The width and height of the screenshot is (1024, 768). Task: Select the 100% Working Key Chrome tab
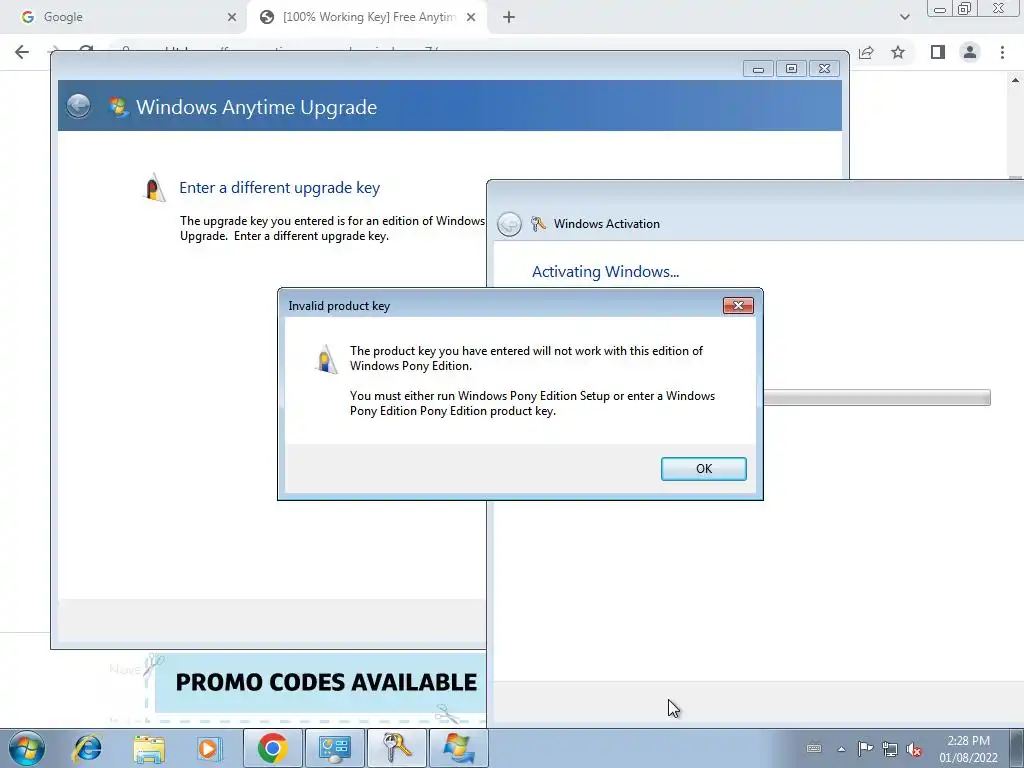coord(366,17)
